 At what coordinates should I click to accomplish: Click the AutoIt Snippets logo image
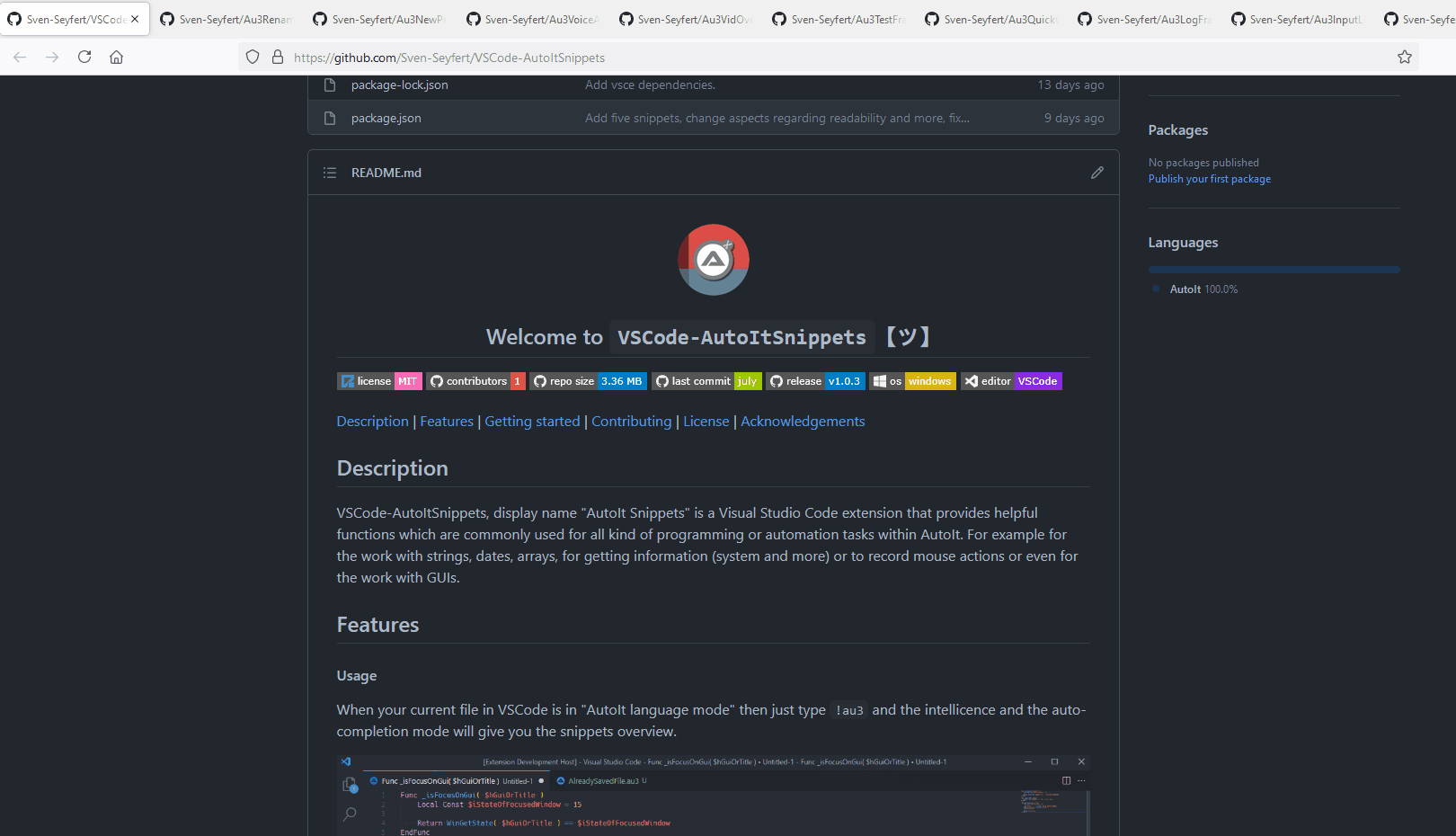click(x=714, y=260)
